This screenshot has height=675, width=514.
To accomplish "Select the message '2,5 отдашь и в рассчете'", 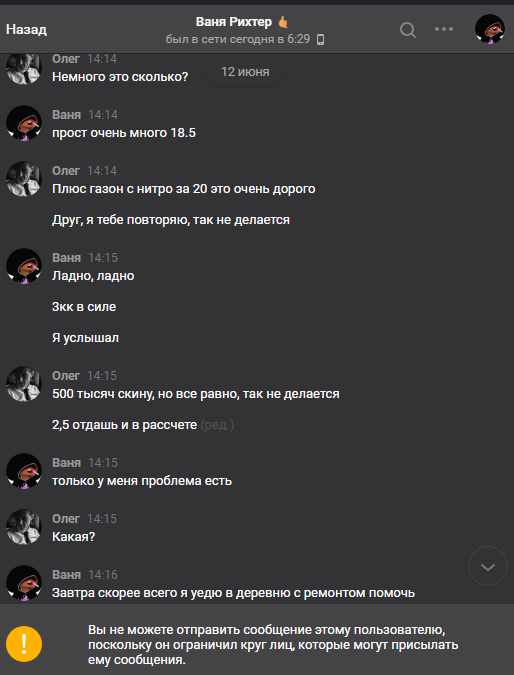I will click(x=124, y=425).
